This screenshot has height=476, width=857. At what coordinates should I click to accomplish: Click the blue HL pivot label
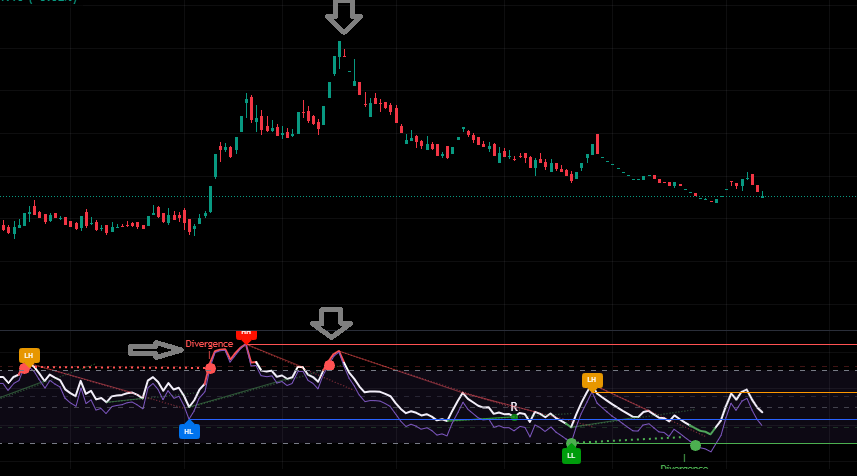[x=189, y=431]
